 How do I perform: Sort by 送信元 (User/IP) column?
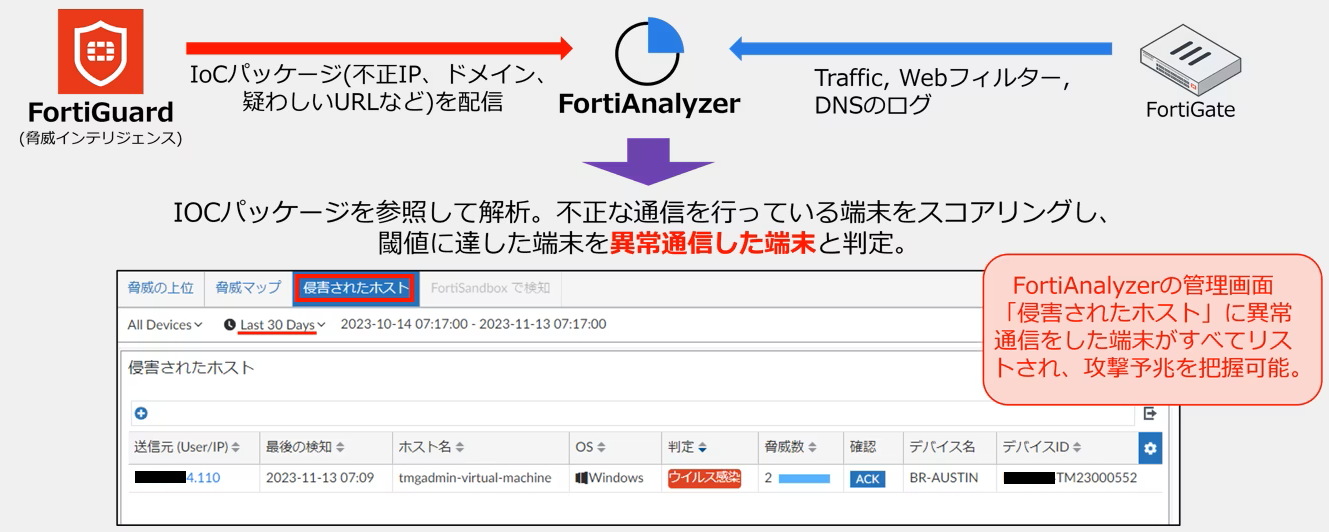[x=187, y=448]
